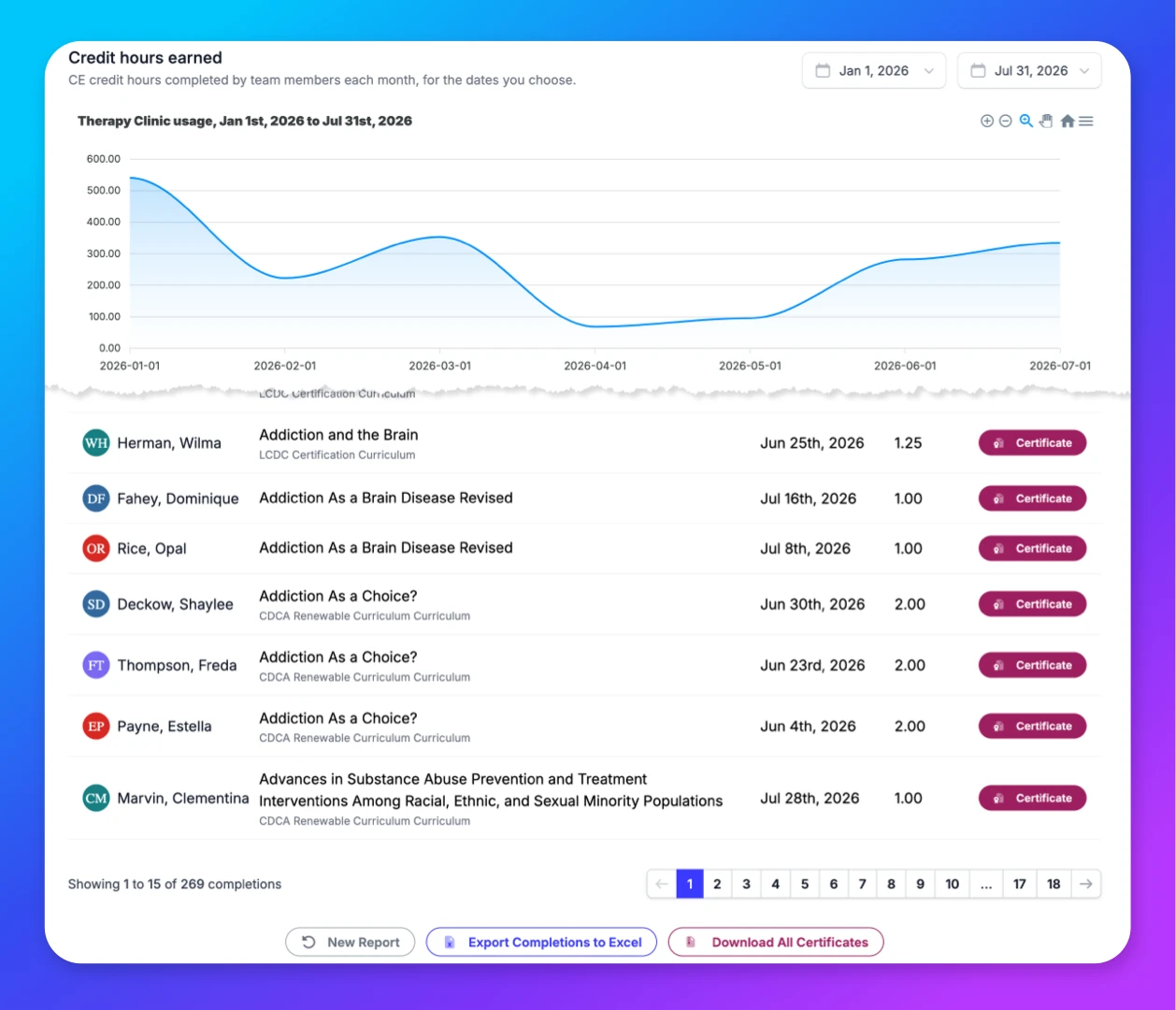Click the date Jun 4th, 2026
The image size is (1176, 1010).
(808, 726)
